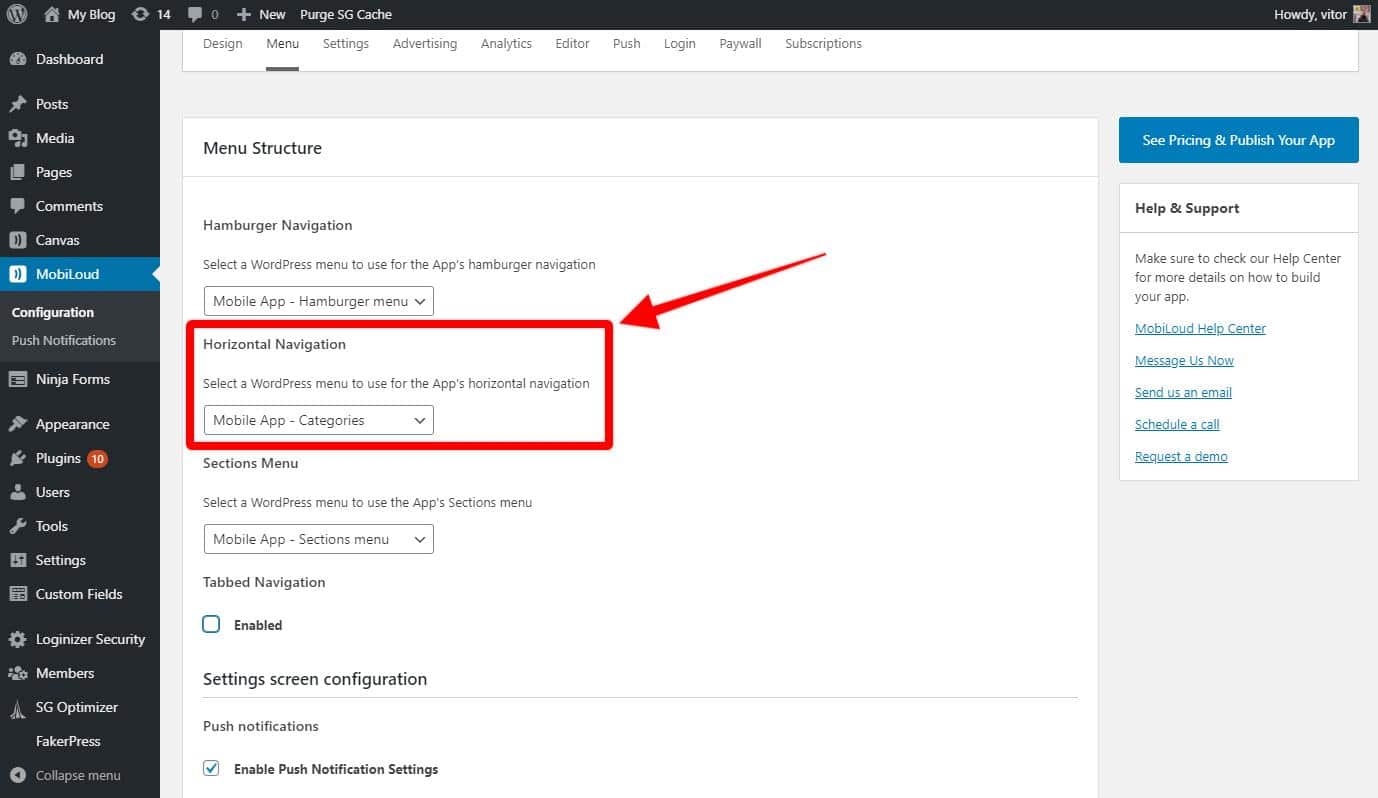Toggle the Tabbed Navigation Enabled checkbox

coord(211,624)
